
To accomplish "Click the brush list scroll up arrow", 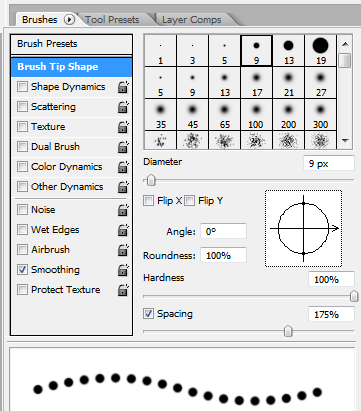I will (x=346, y=44).
